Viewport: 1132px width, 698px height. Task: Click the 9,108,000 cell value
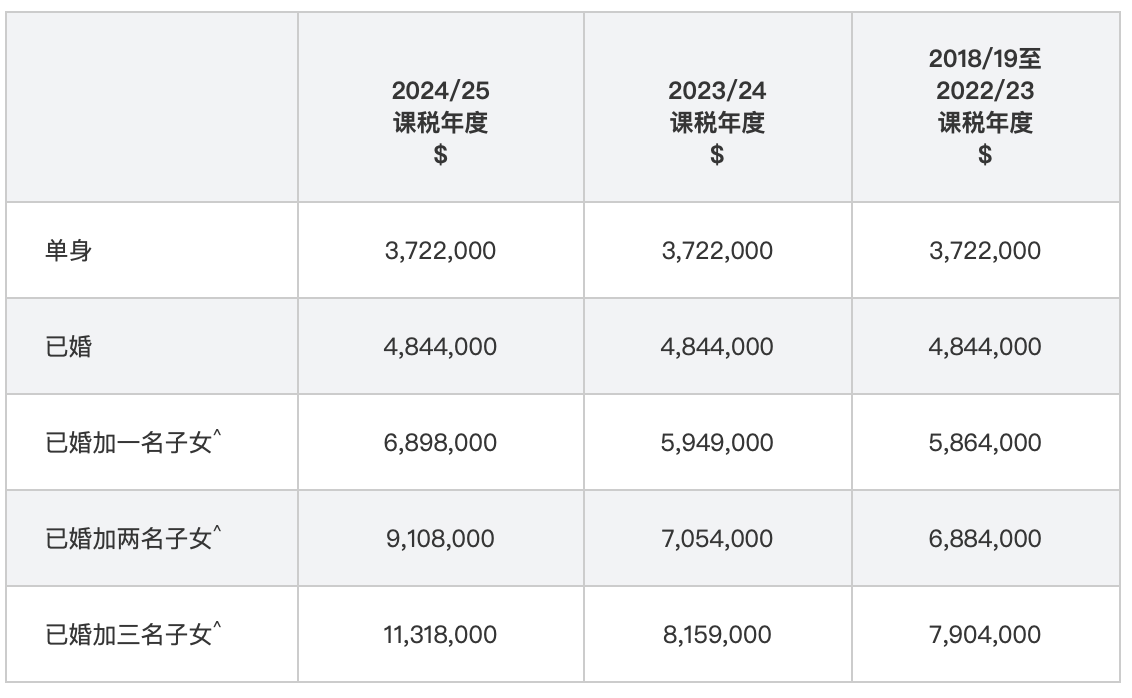tap(440, 538)
